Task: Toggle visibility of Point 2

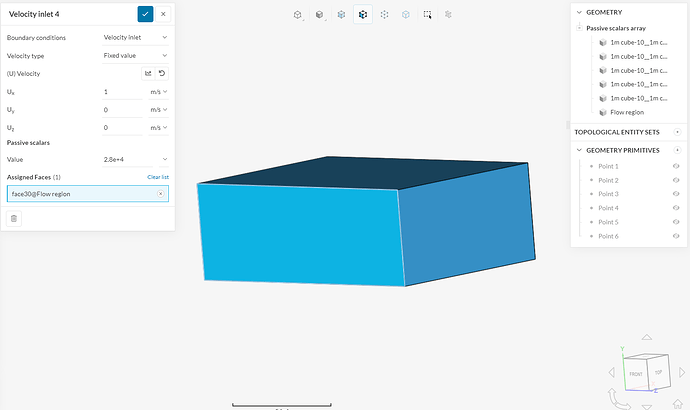Action: 676,180
